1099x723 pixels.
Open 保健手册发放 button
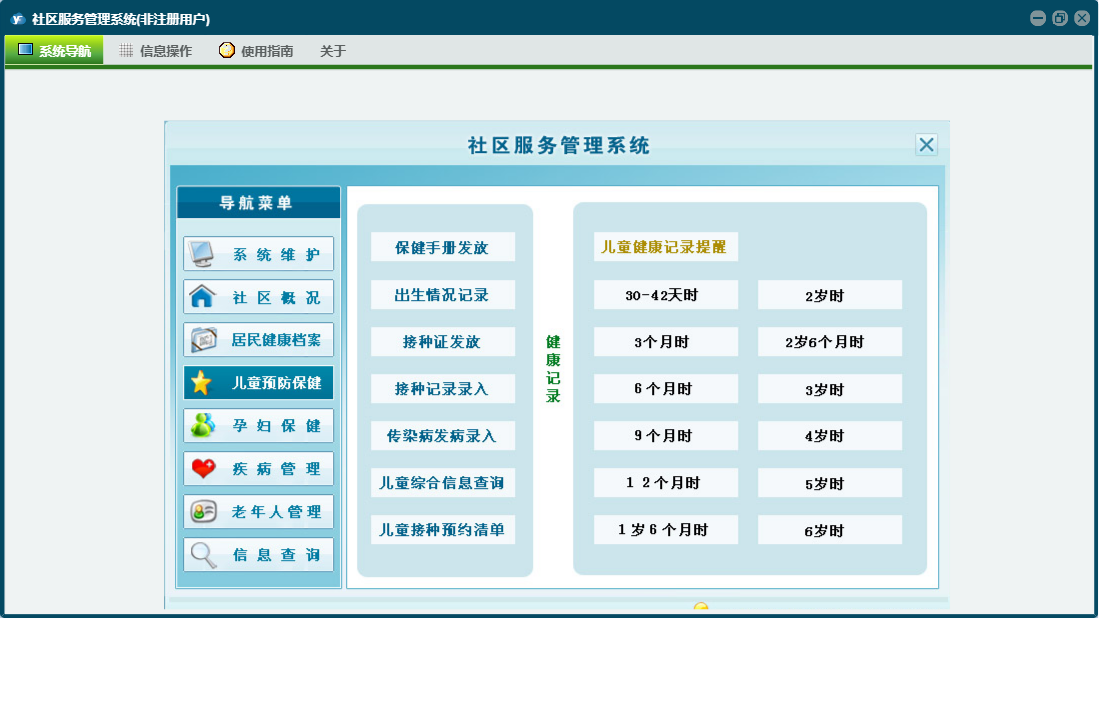[442, 247]
